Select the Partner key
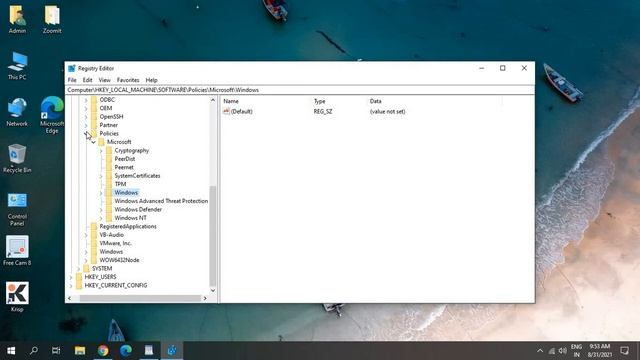640x360 pixels. click(109, 125)
